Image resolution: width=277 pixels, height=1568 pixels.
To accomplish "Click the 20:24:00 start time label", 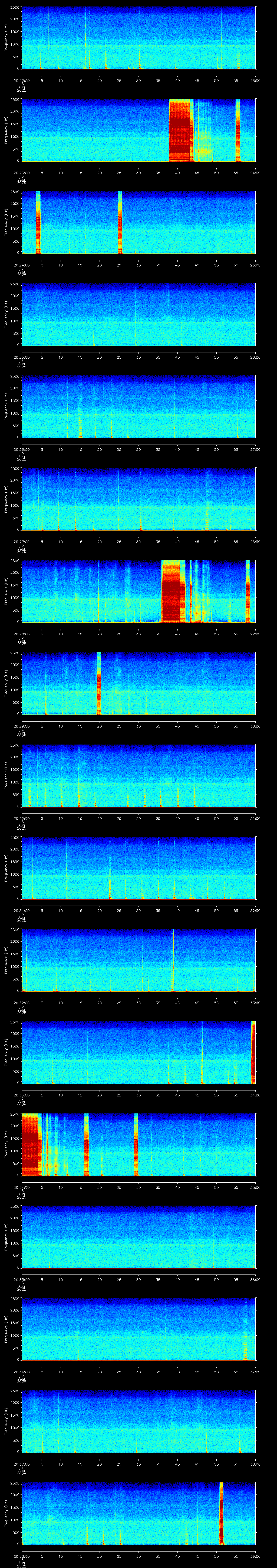I will 21,265.
